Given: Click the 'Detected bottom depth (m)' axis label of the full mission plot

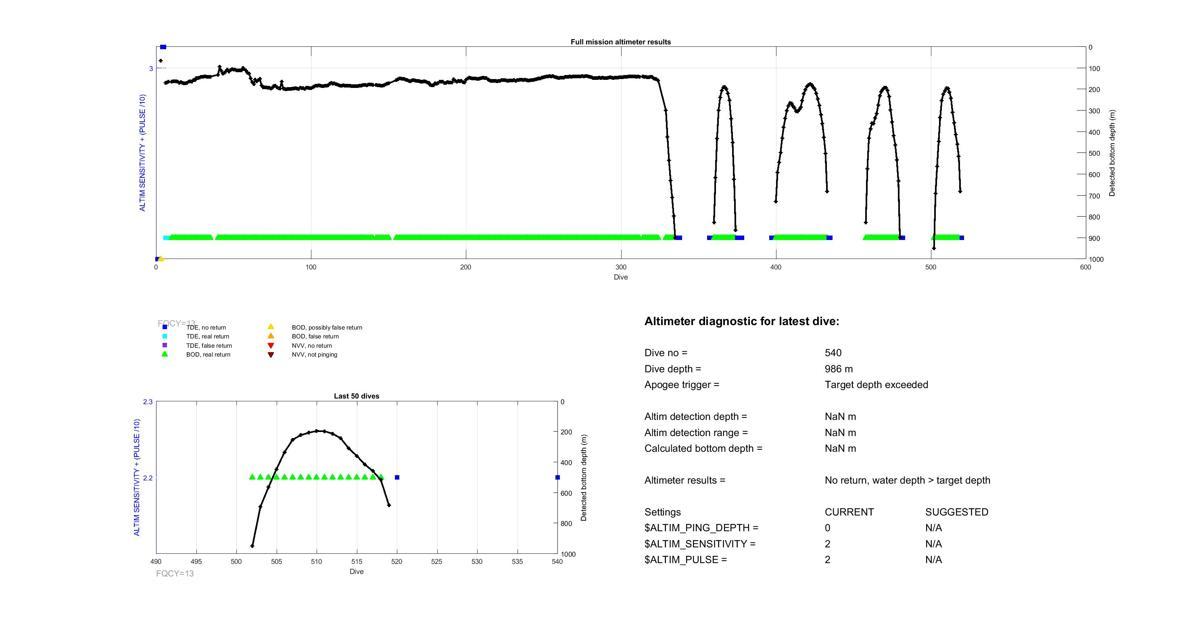Looking at the screenshot, I should 1113,153.
